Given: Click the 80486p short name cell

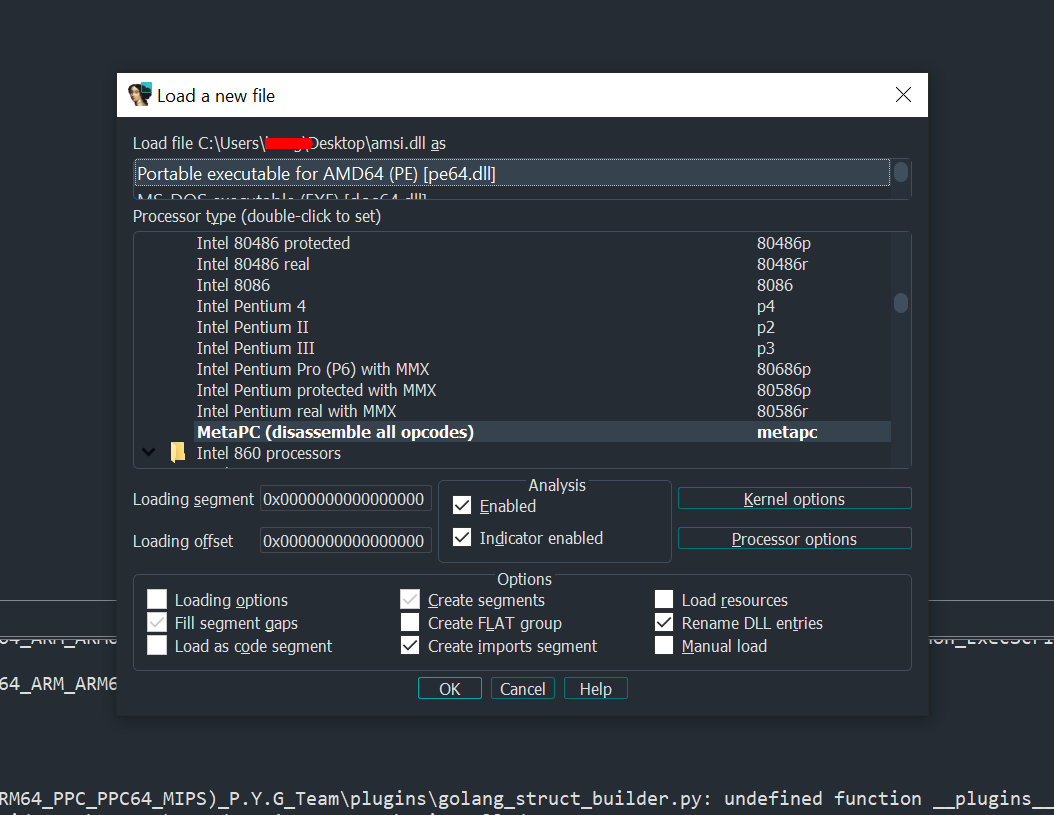Looking at the screenshot, I should click(784, 243).
